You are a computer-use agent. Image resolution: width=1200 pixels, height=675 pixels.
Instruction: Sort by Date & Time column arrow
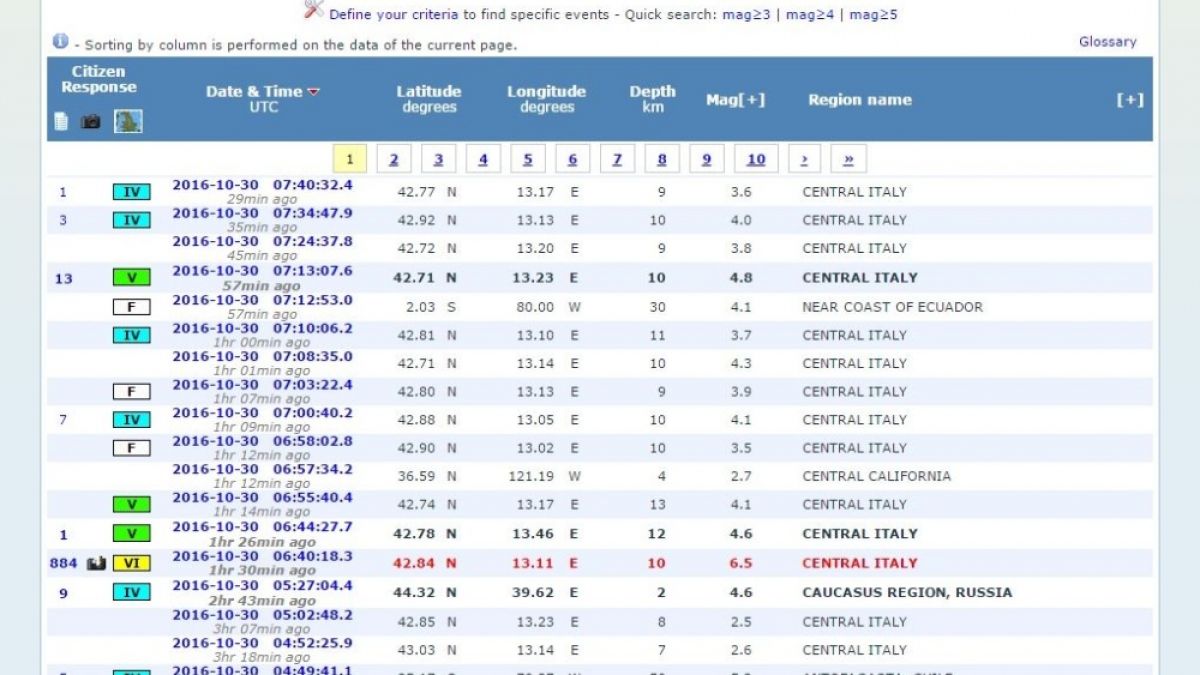(313, 92)
